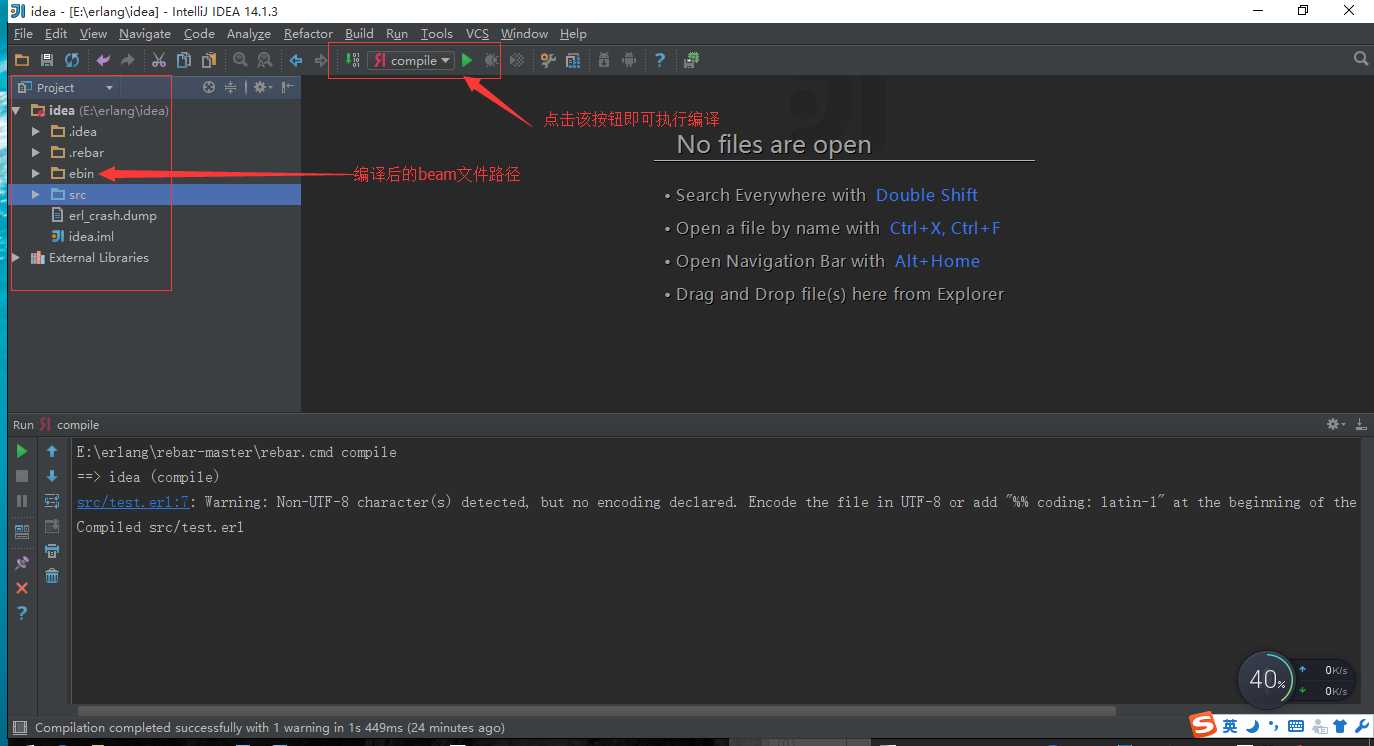This screenshot has height=746, width=1374.
Task: Click the Help question mark in toolbar
Action: [660, 60]
